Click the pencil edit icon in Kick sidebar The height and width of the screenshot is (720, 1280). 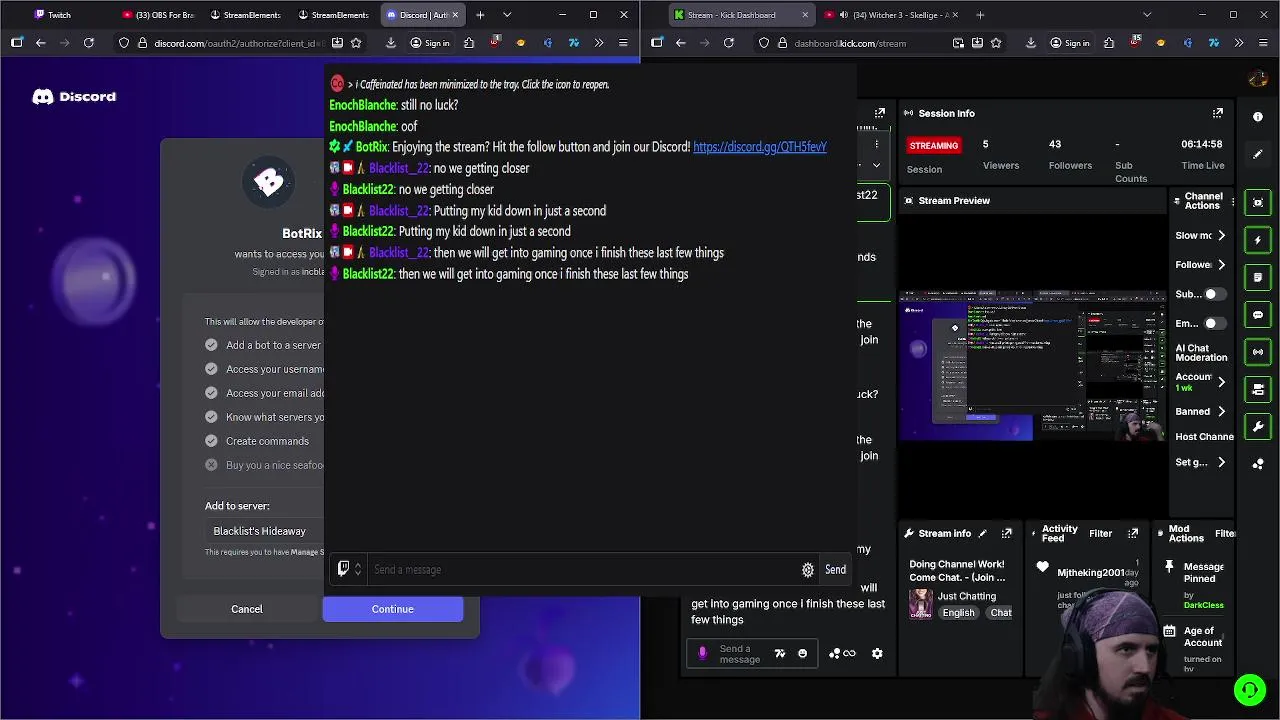click(1258, 154)
